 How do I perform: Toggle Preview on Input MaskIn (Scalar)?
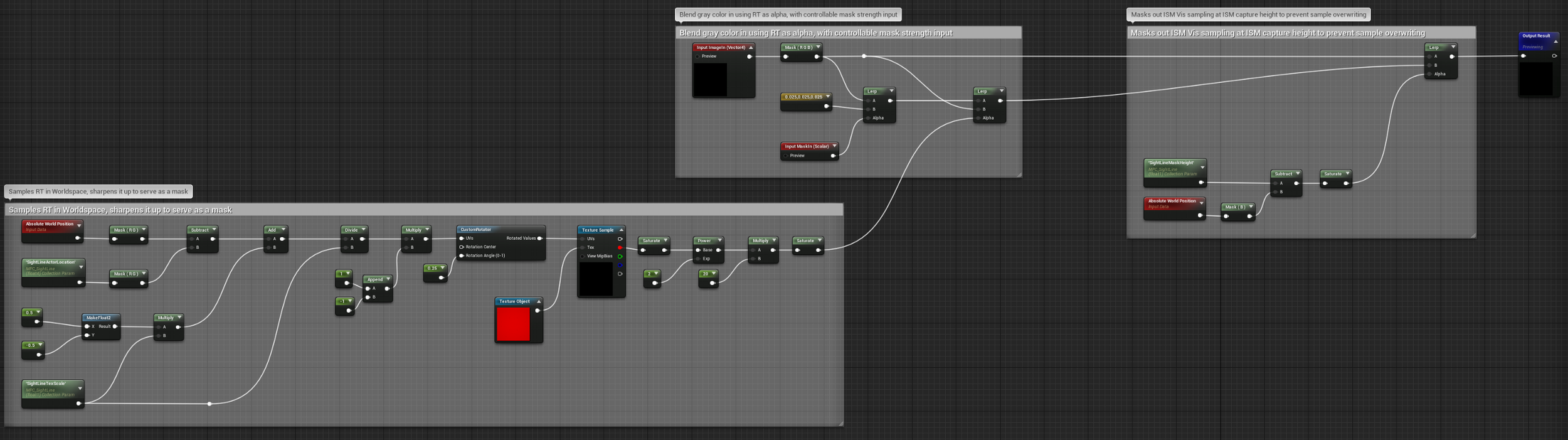786,156
